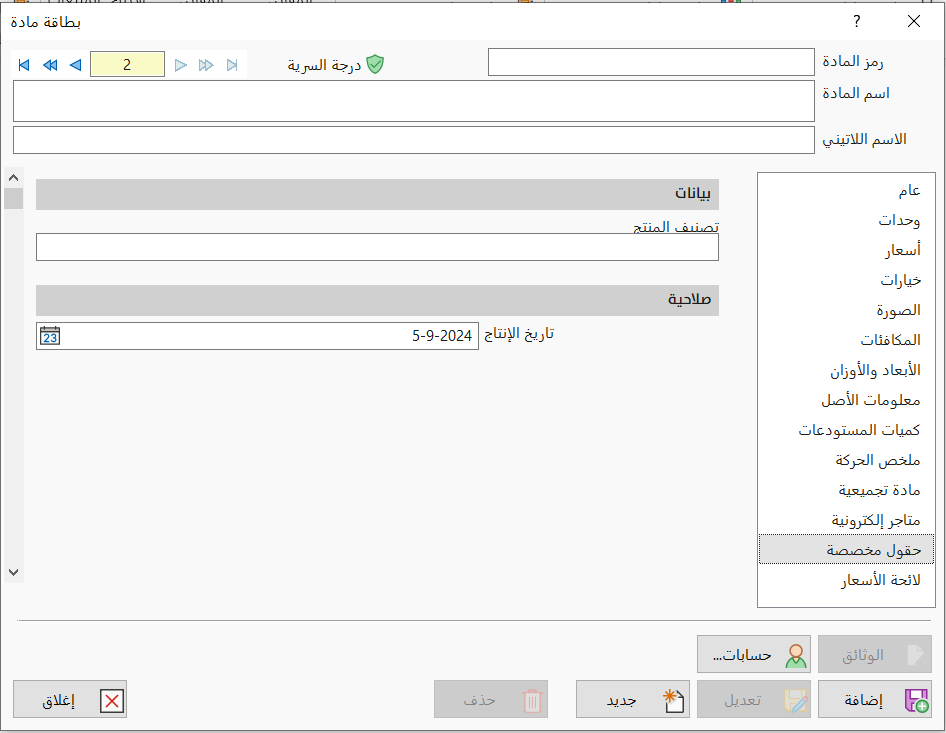The width and height of the screenshot is (946, 733).
Task: Jump forward several records with double-right arrow
Action: coord(206,65)
